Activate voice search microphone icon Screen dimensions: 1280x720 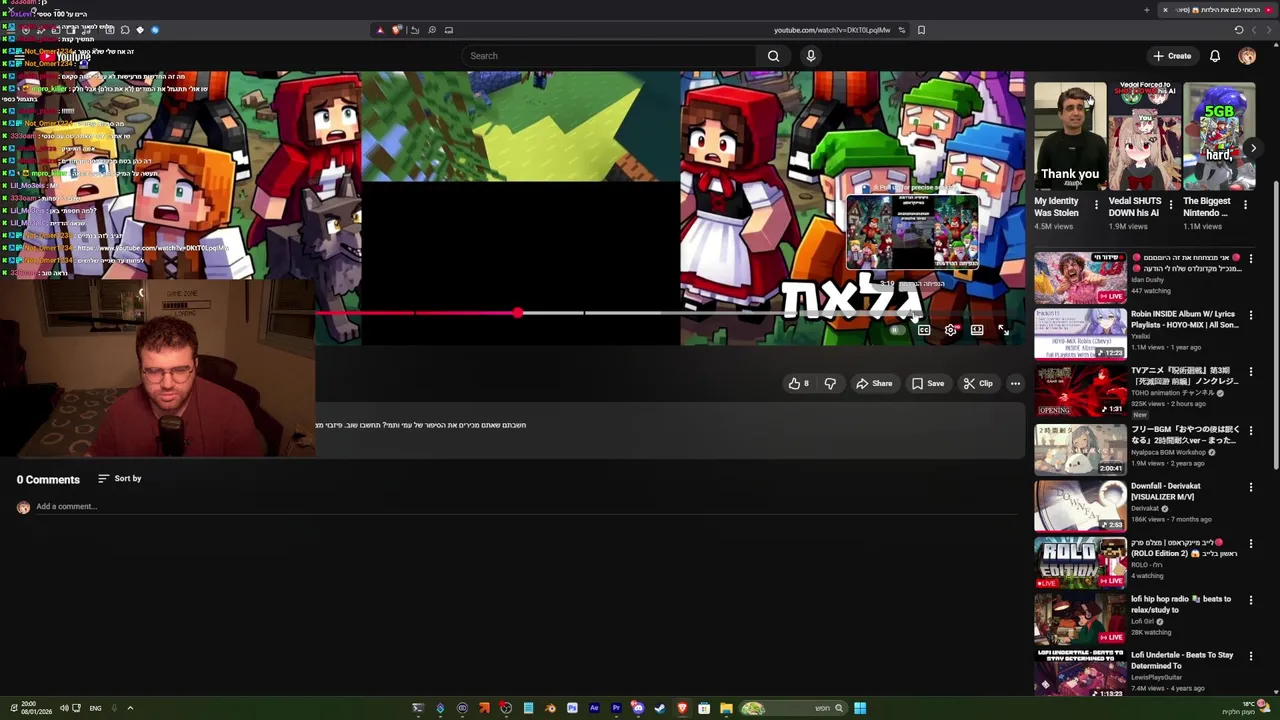pyautogui.click(x=811, y=56)
